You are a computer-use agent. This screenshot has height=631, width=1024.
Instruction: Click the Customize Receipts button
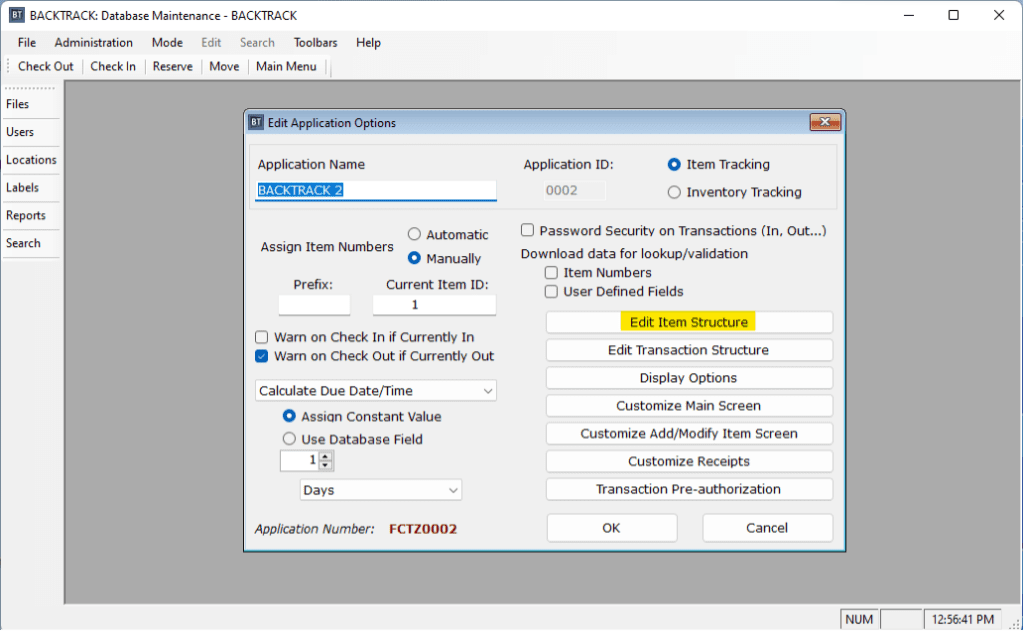688,461
